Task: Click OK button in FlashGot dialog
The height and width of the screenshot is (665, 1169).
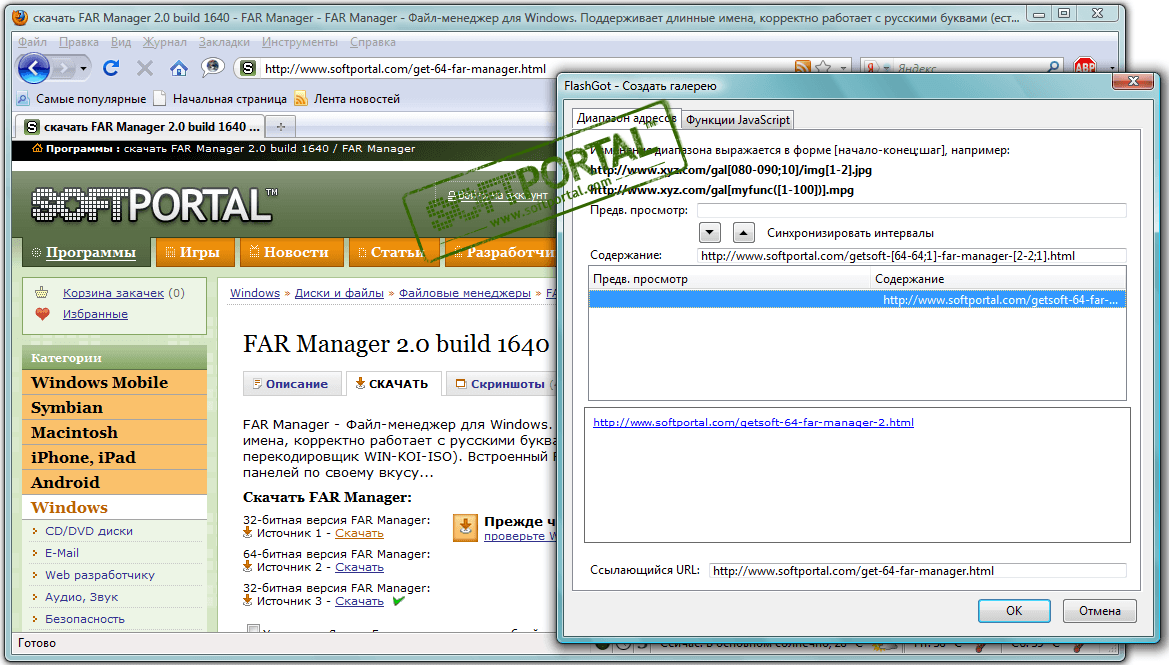Action: pyautogui.click(x=1014, y=611)
